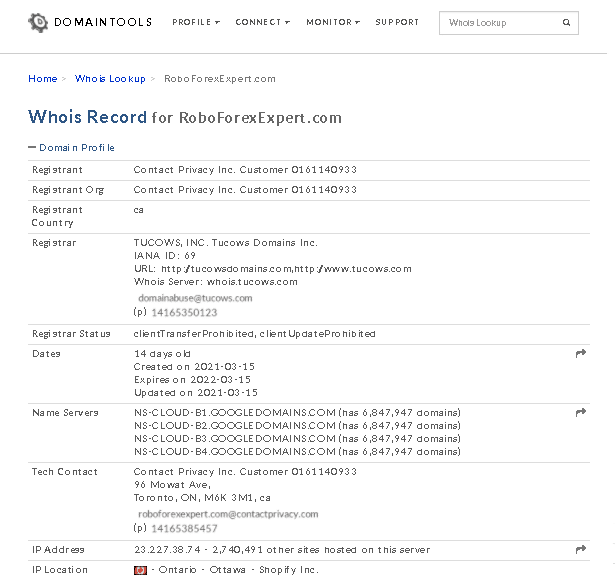Viewport: 615px width, 576px height.
Task: Click NS-CLOUD-B1.GOOGLEDOMAINS.COM name server
Action: pos(235,412)
